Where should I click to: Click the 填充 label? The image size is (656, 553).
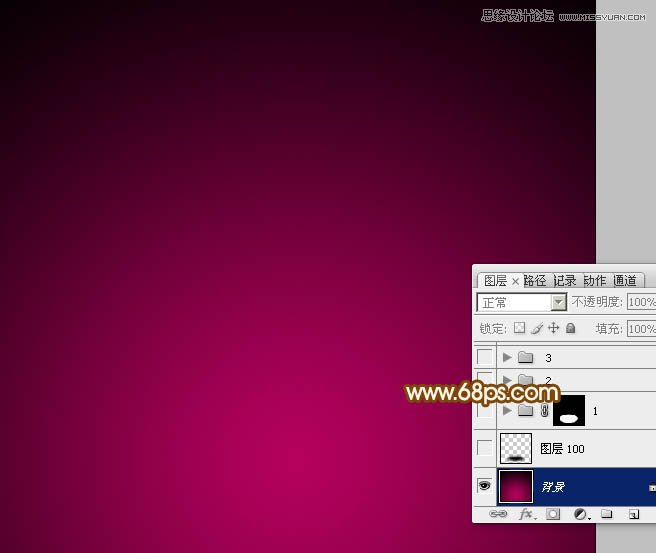[x=609, y=329]
